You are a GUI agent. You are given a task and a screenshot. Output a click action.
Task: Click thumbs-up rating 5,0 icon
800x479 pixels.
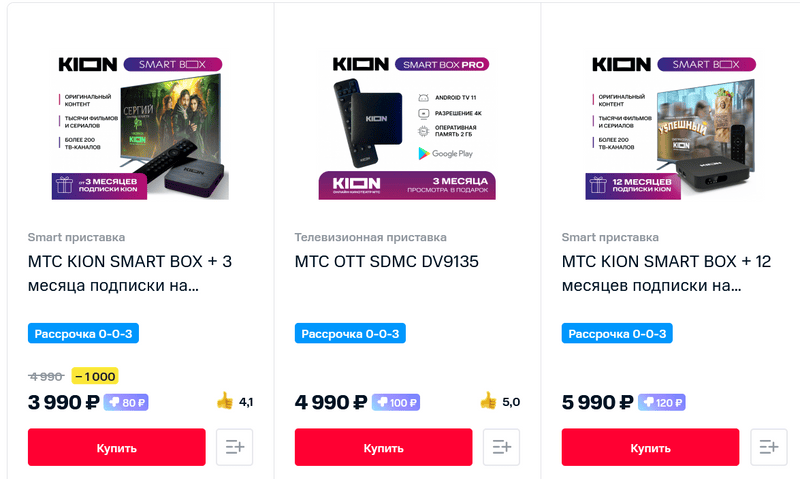pyautogui.click(x=489, y=402)
